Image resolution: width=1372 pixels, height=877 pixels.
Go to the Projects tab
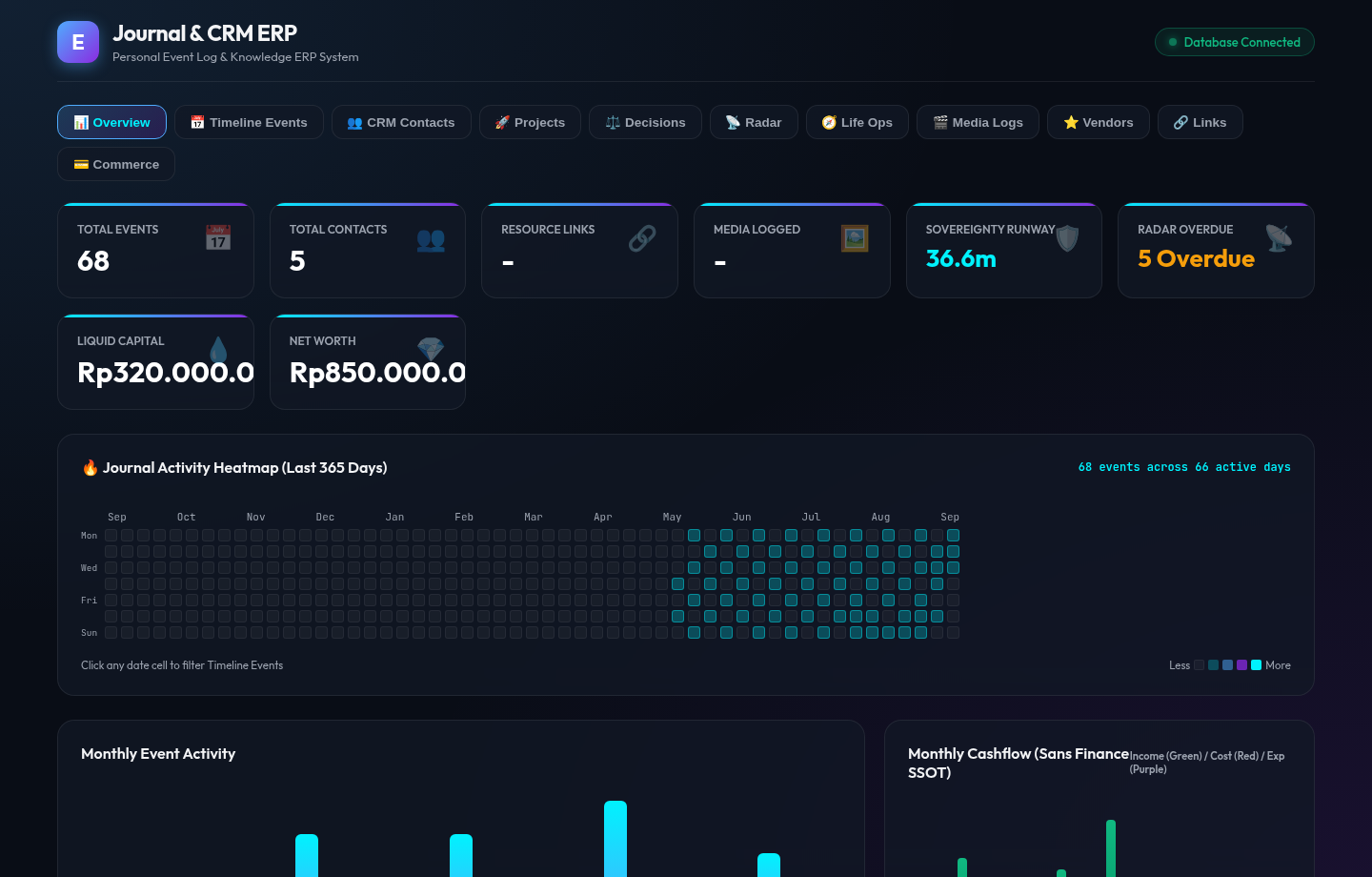(x=530, y=122)
